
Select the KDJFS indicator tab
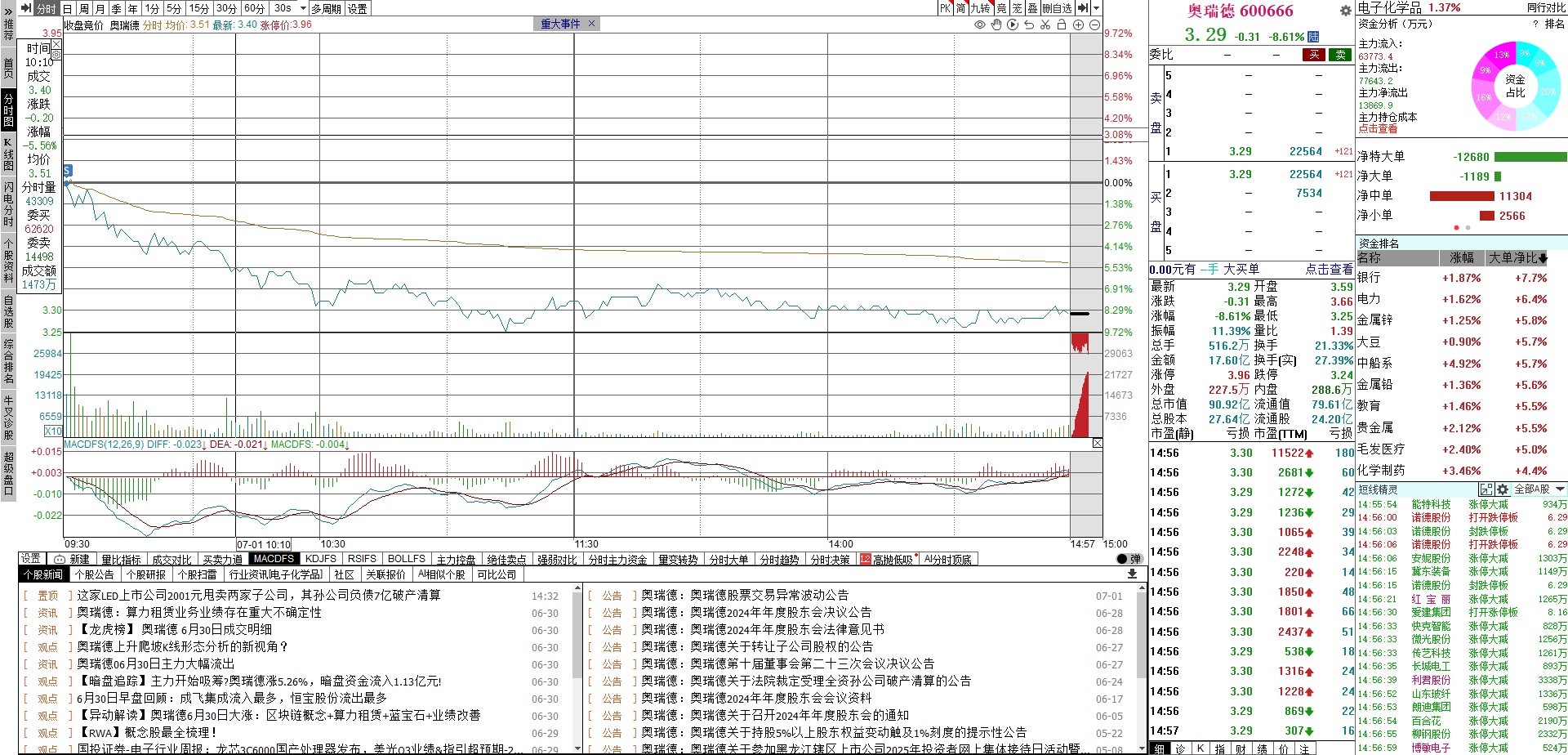point(321,559)
